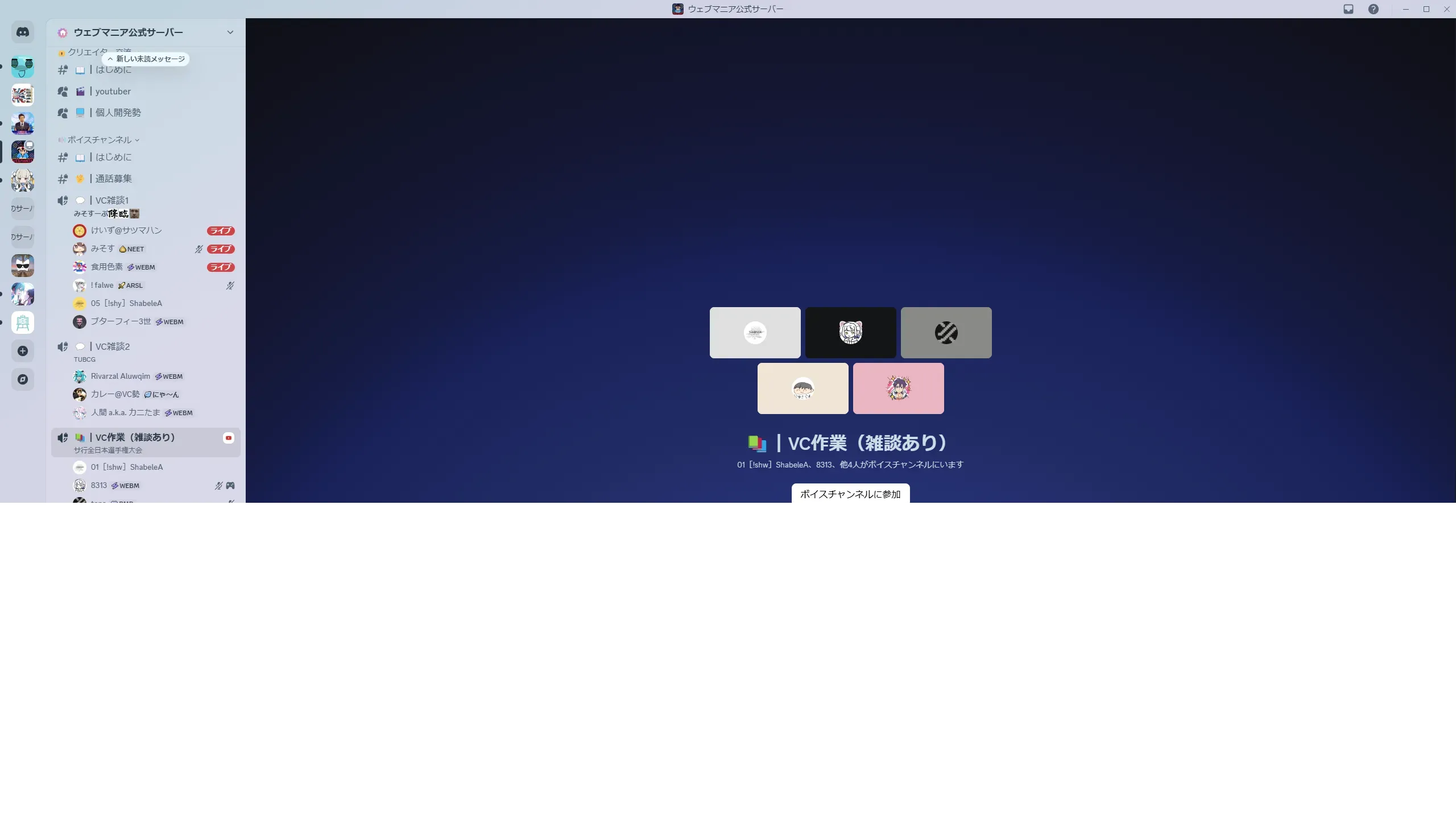Open the youtuber forum channel
This screenshot has width=1456, height=819.
(113, 92)
